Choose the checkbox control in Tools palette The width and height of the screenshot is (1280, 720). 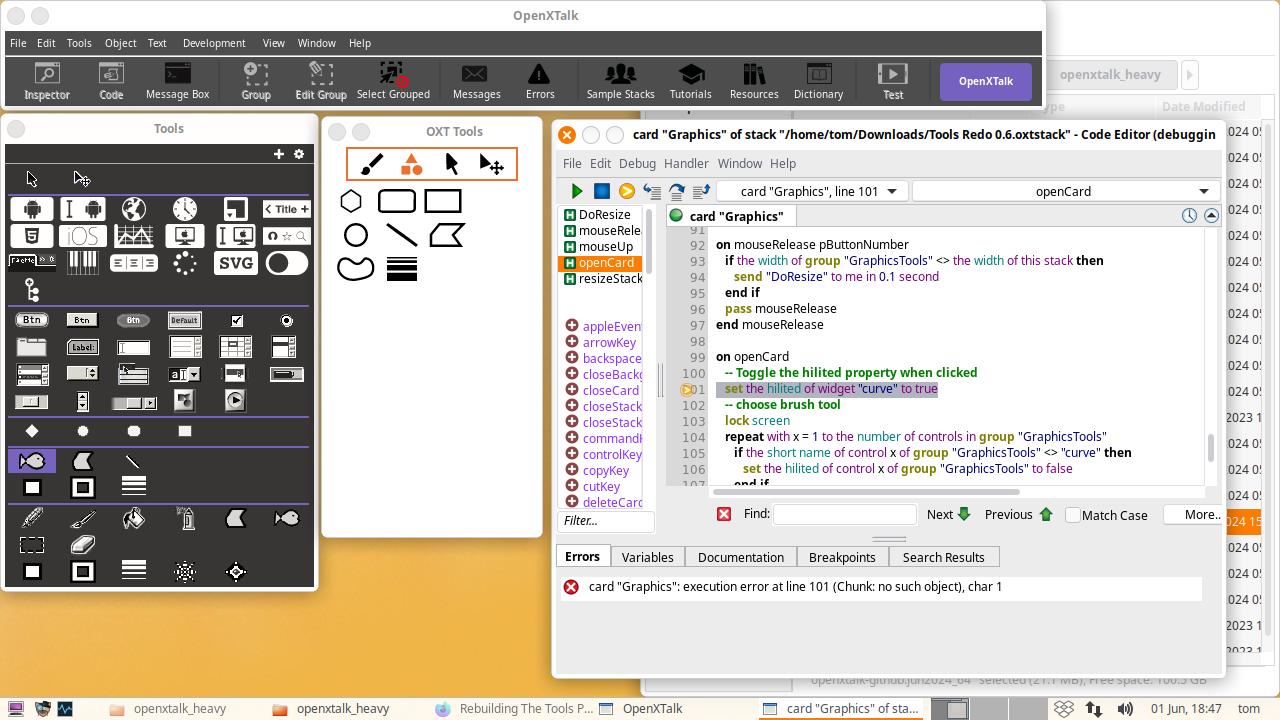tap(237, 321)
